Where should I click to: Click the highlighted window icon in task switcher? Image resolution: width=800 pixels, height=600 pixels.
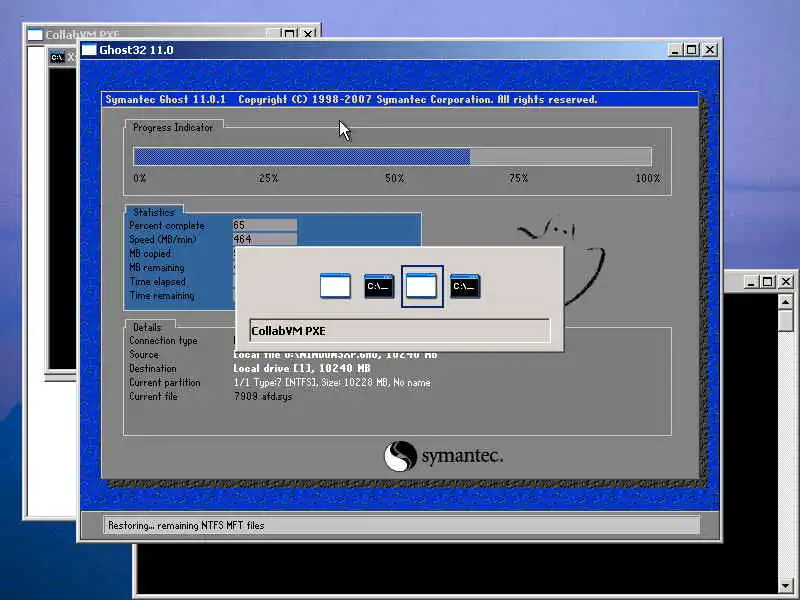click(x=421, y=286)
